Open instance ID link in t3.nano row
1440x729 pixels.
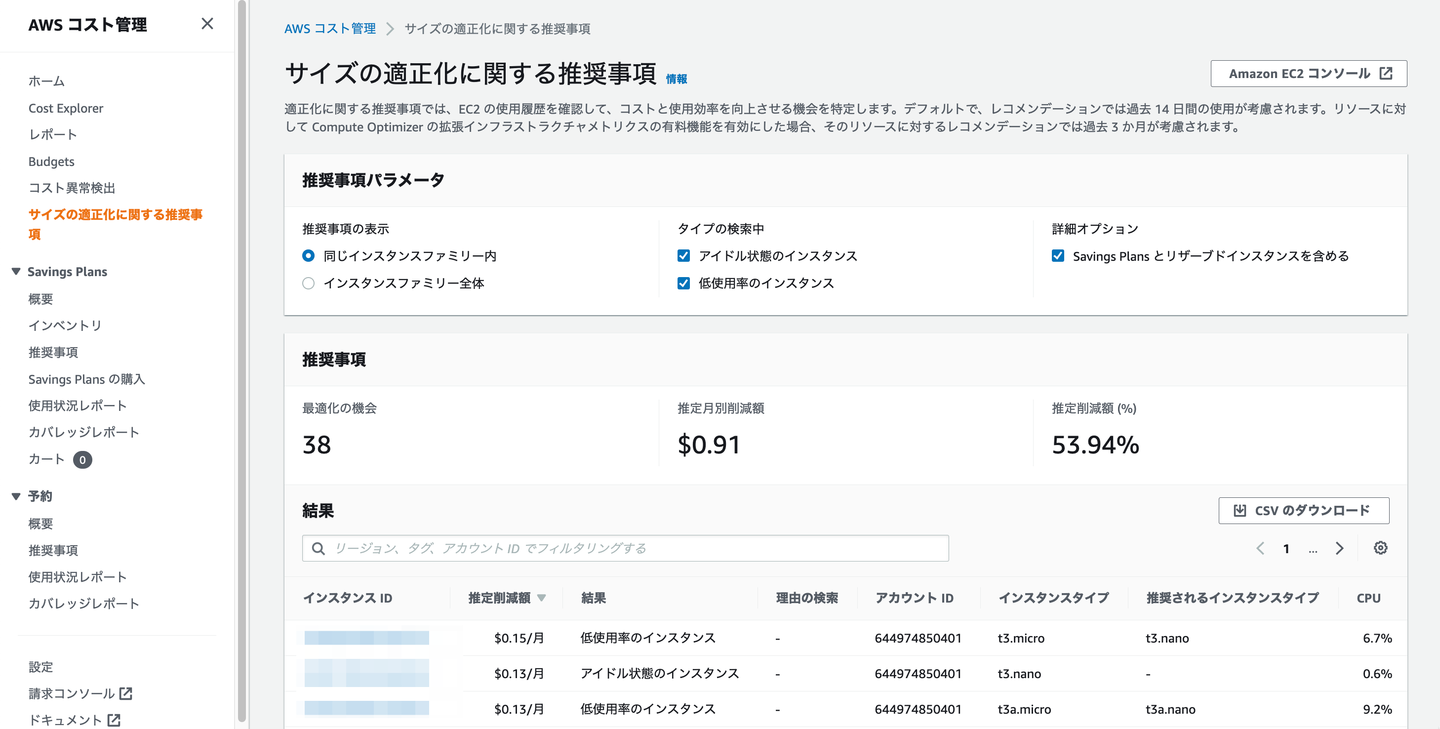click(x=366, y=673)
